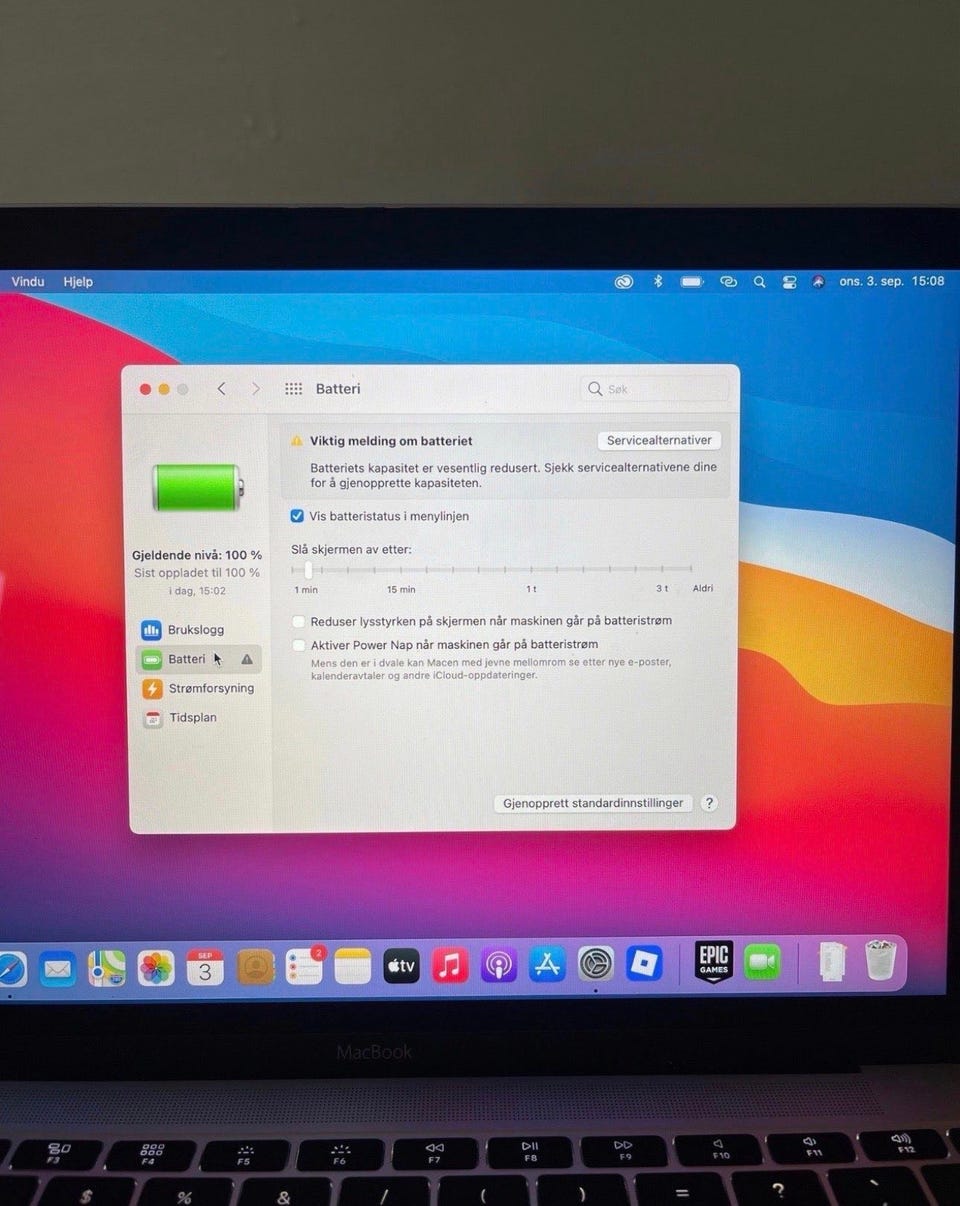The width and height of the screenshot is (960, 1206).
Task: Open Epic Games from the Dock
Action: 714,962
